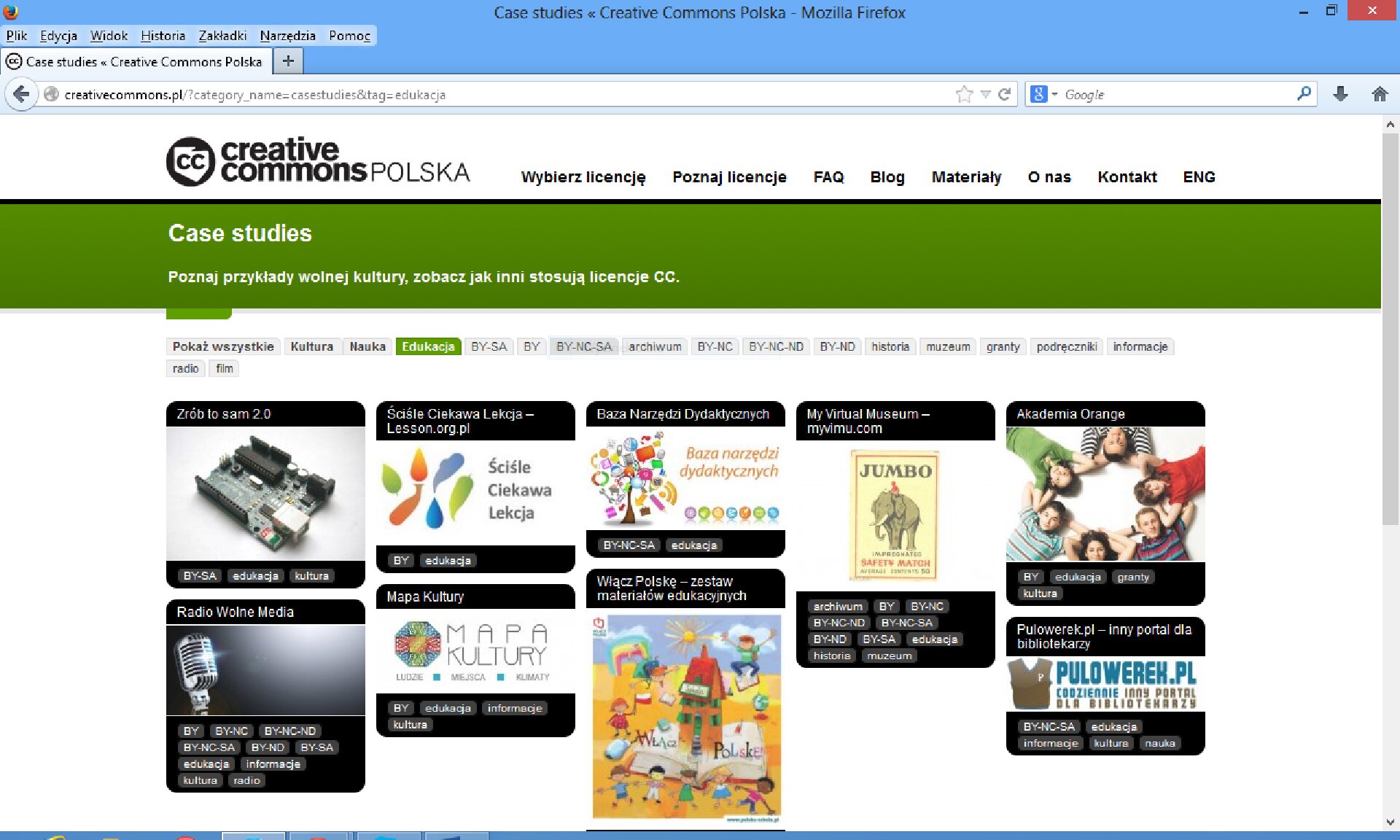Screen dimensions: 1400x840
Task: Click the site identity globe icon
Action: [x=51, y=95]
